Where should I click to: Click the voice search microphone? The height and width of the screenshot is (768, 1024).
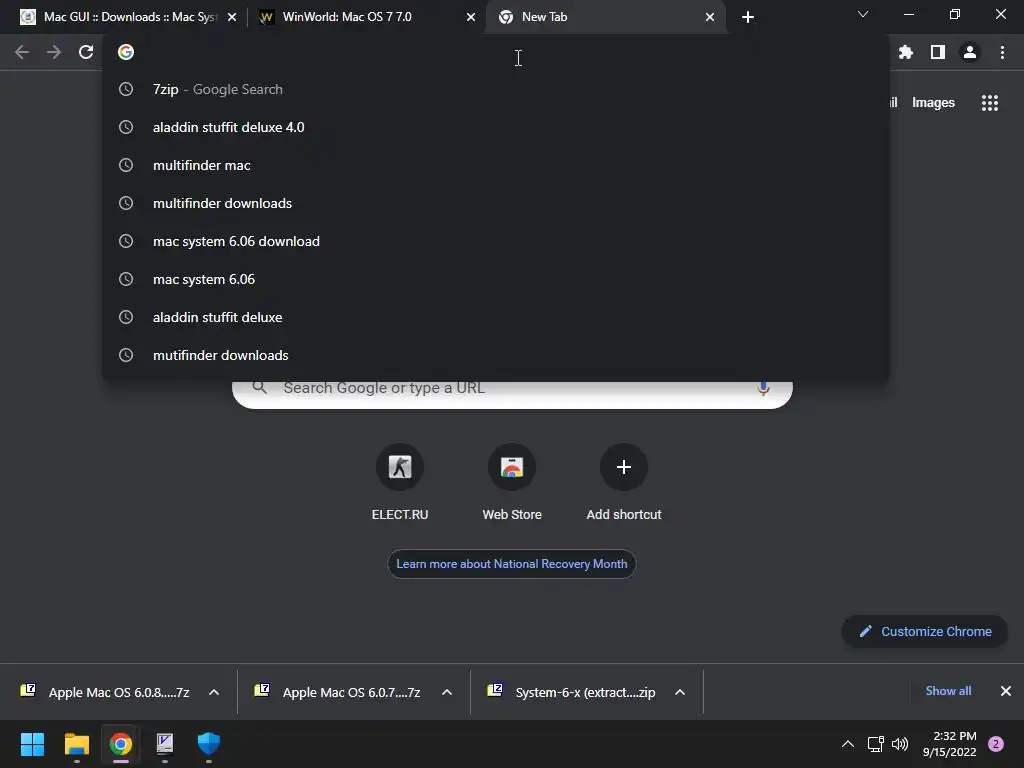[x=763, y=389]
